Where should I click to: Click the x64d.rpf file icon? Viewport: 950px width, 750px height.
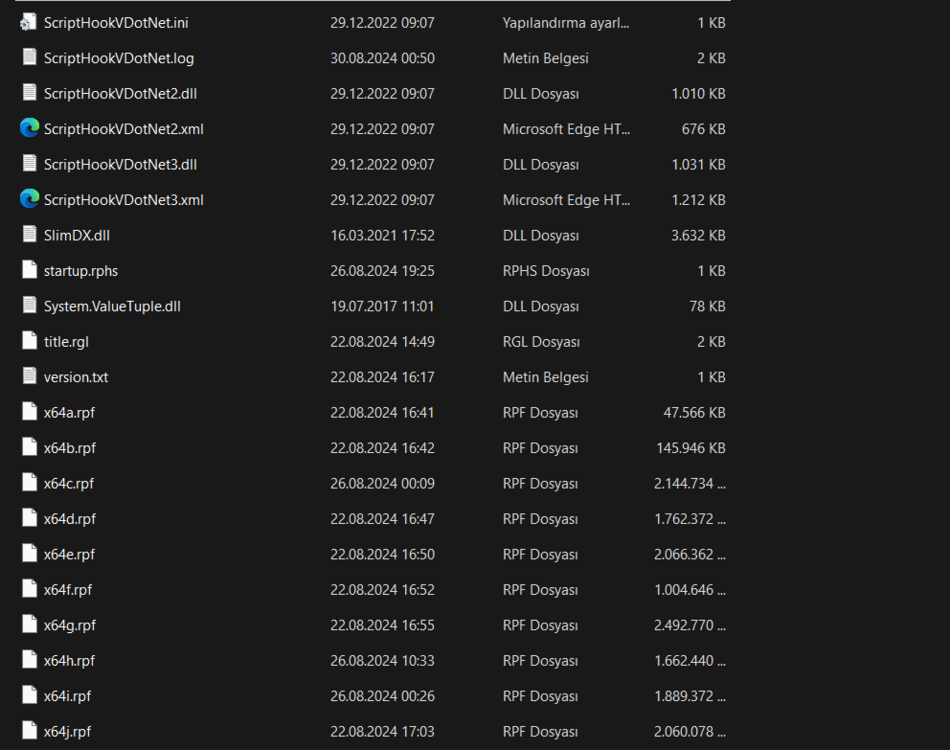tap(29, 518)
